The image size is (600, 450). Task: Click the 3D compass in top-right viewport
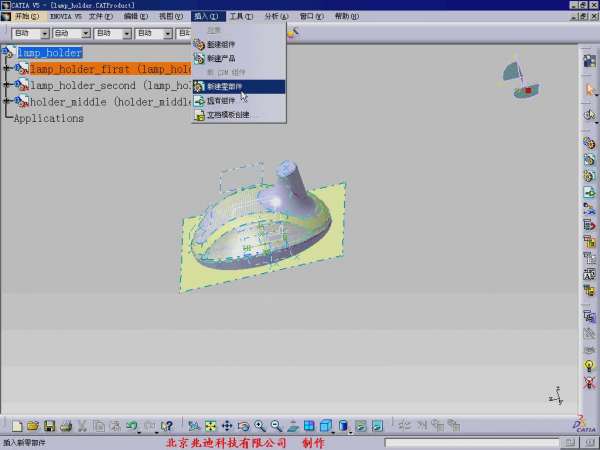[521, 79]
